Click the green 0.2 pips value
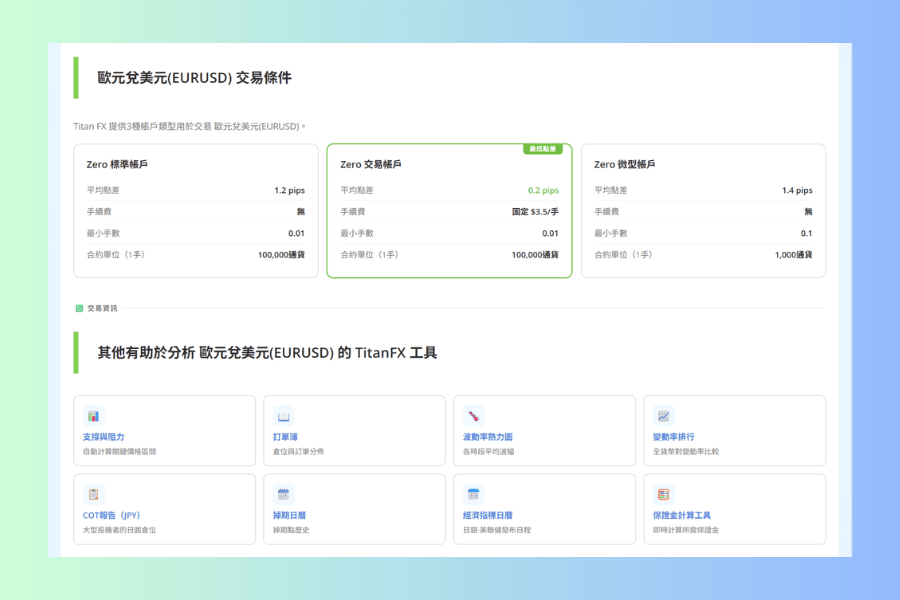The height and width of the screenshot is (600, 900). (x=543, y=190)
